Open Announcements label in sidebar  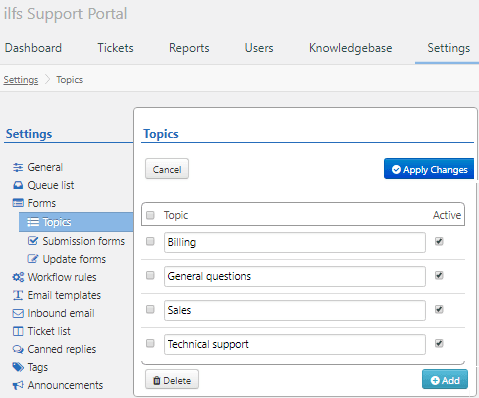(x=65, y=385)
